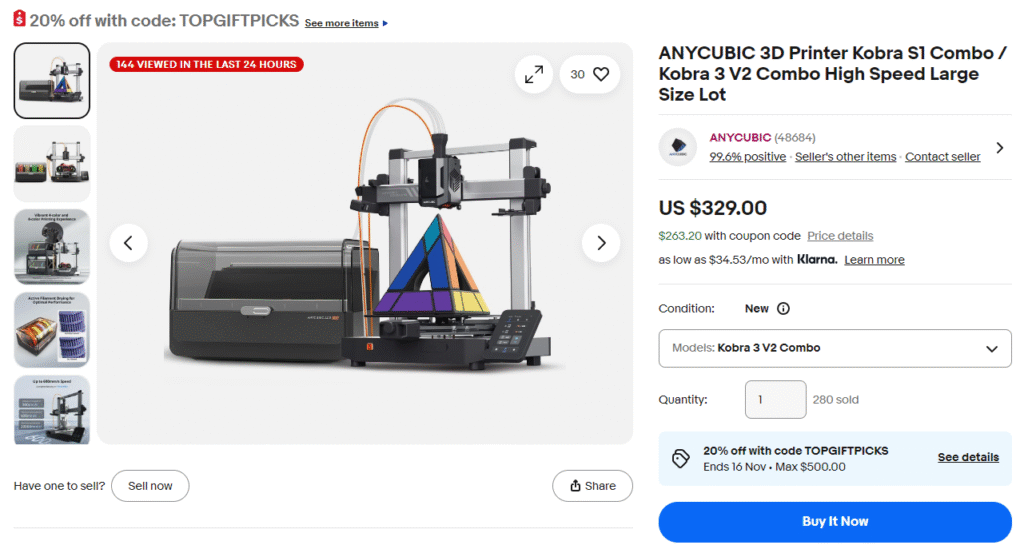Open the Price details link

840,236
